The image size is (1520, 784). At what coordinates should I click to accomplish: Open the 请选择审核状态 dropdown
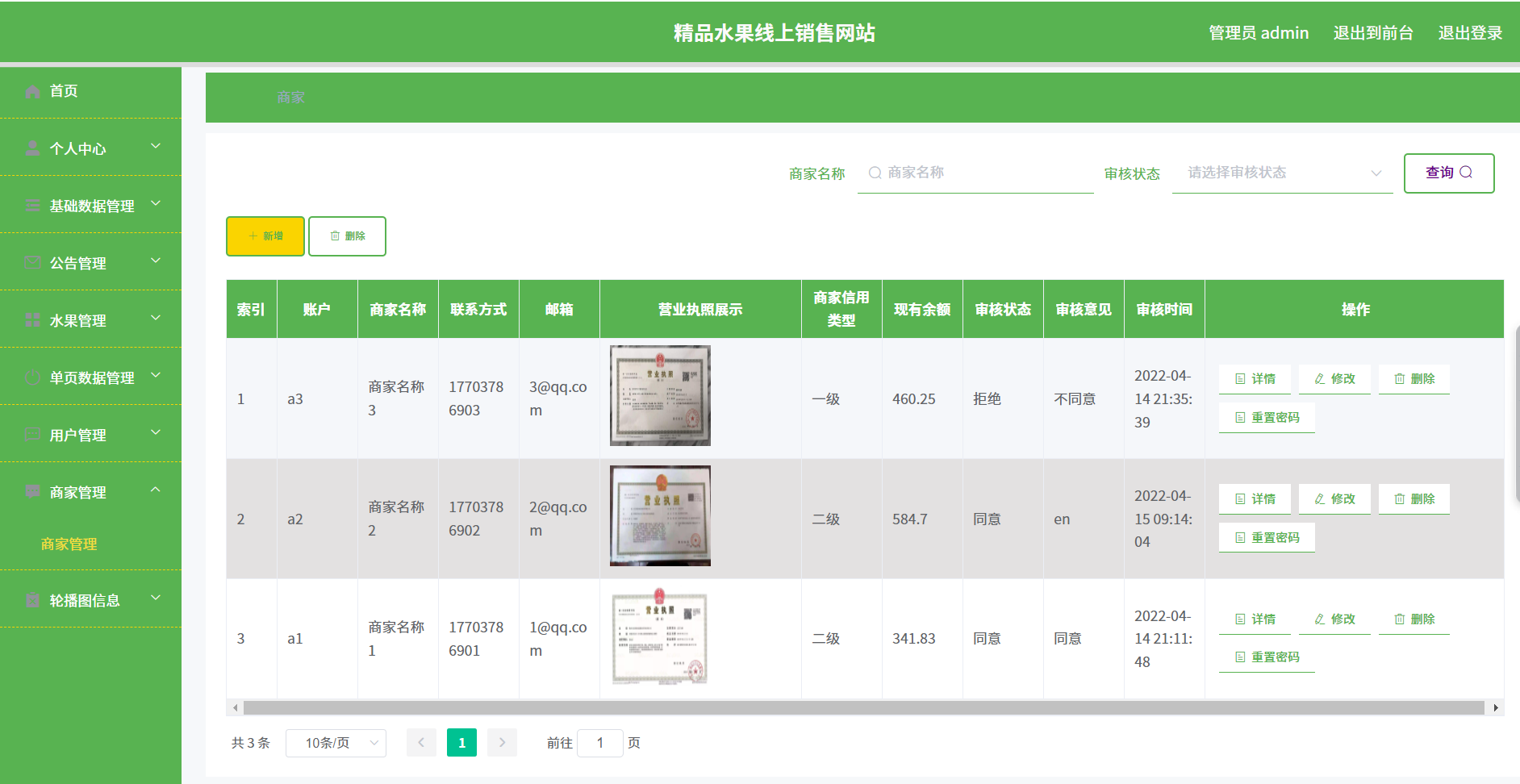point(1282,173)
